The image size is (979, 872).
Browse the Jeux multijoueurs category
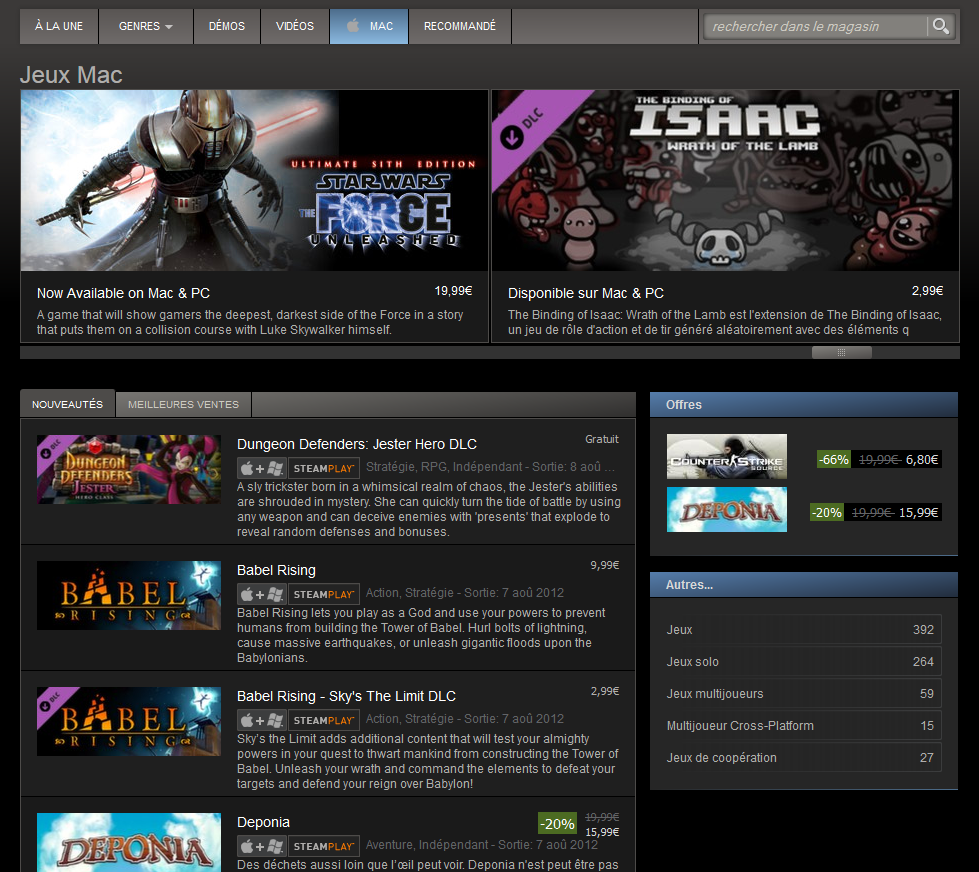[x=802, y=693]
